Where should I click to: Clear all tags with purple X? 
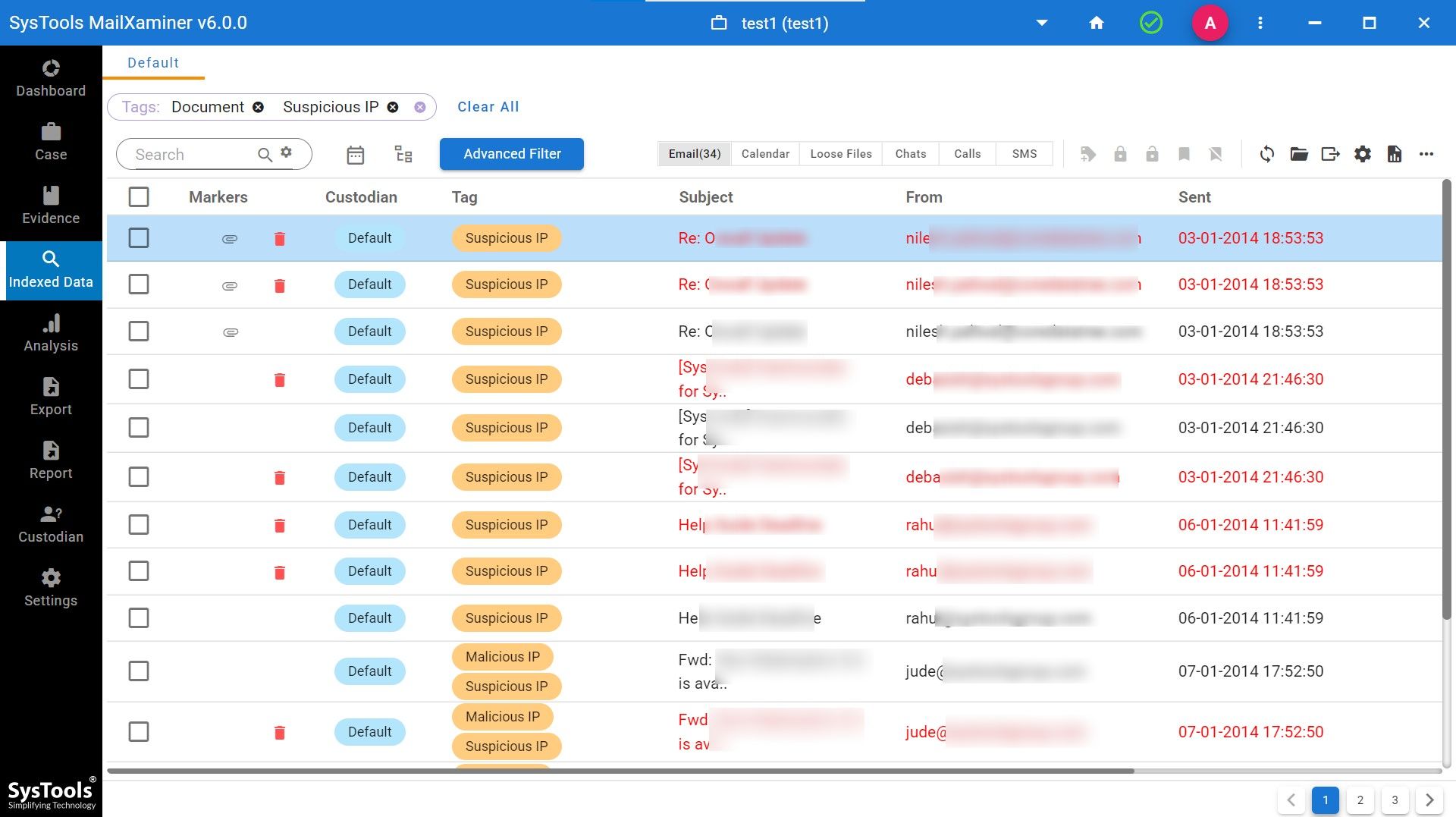point(420,107)
